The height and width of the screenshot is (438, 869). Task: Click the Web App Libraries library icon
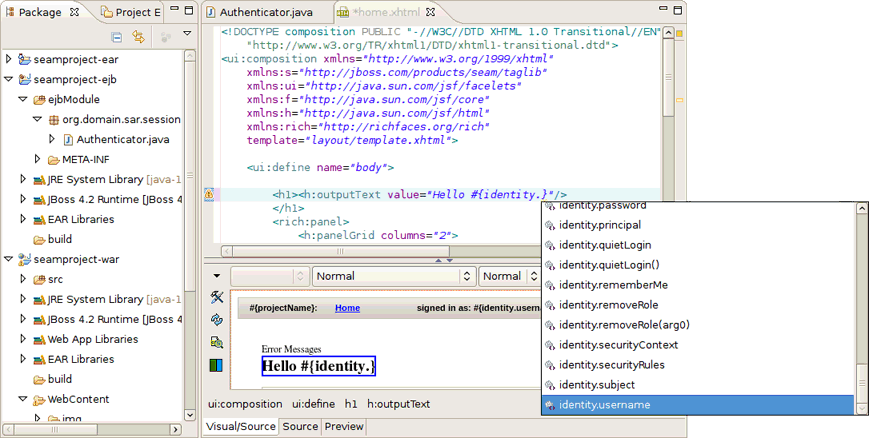point(39,339)
